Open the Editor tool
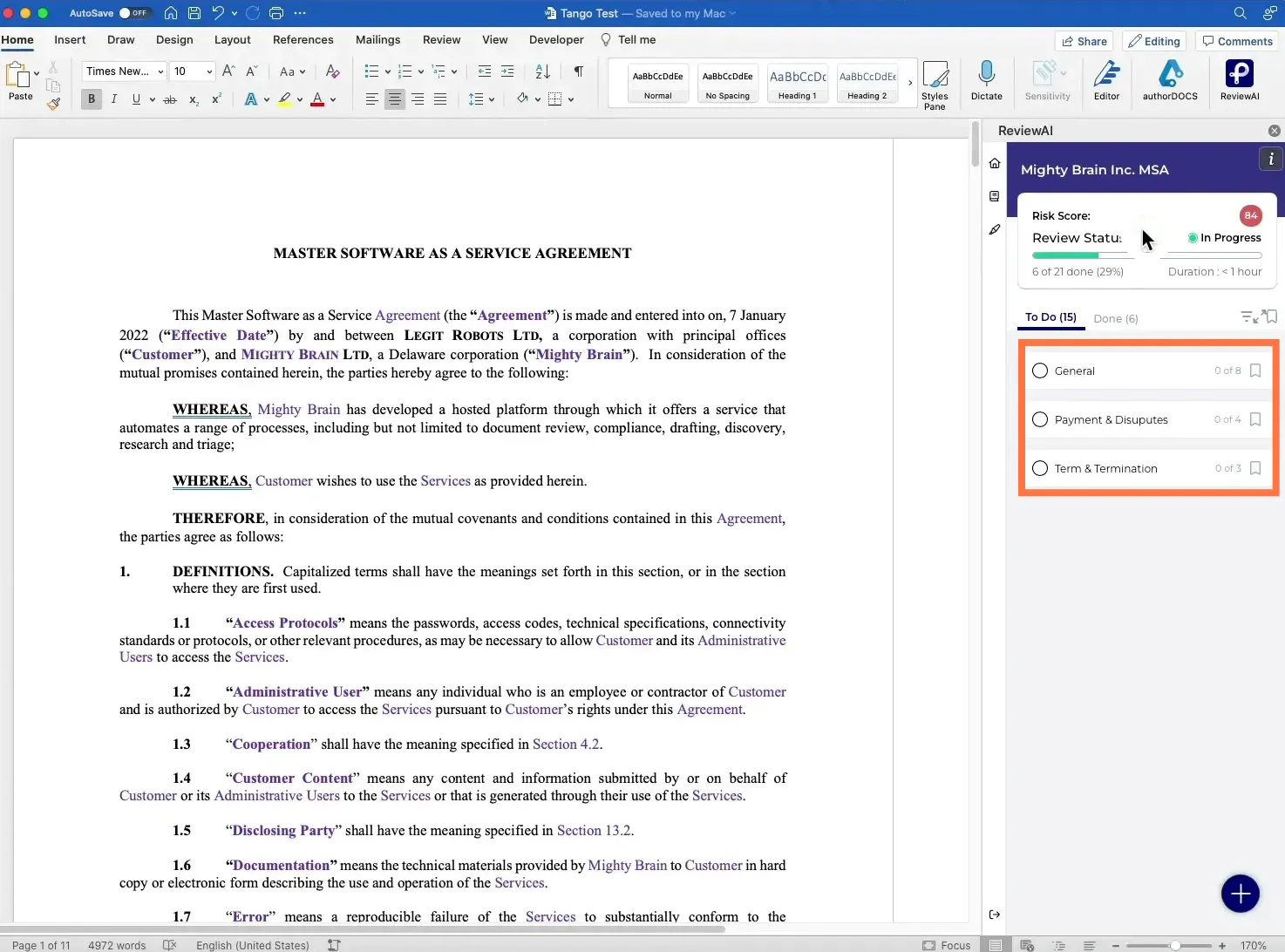This screenshot has width=1285, height=952. (1106, 79)
